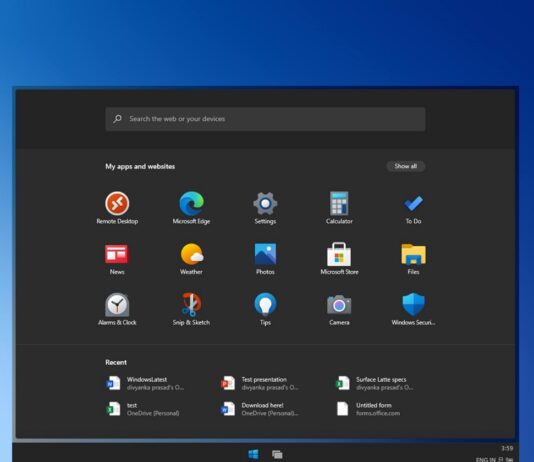Launch Microsoft Edge

pos(191,208)
